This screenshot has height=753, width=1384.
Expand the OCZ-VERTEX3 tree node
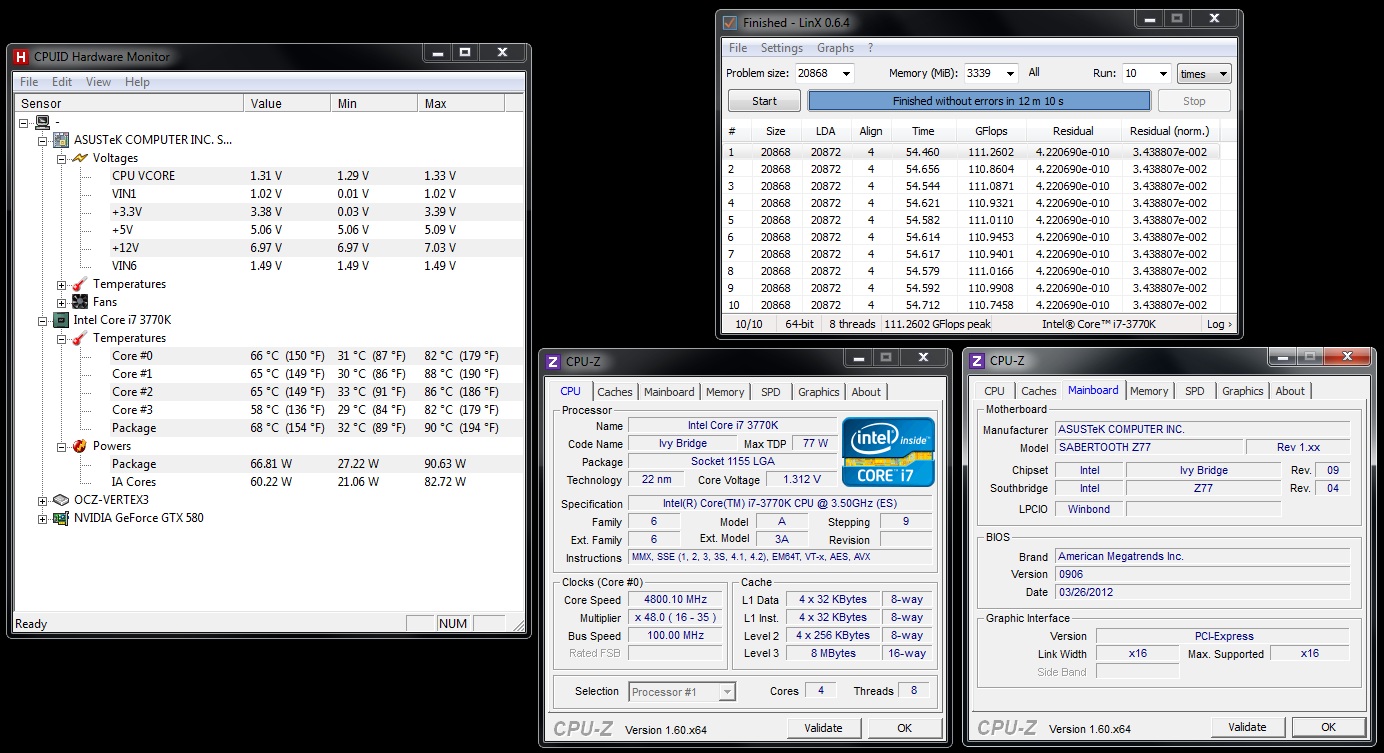coord(43,500)
